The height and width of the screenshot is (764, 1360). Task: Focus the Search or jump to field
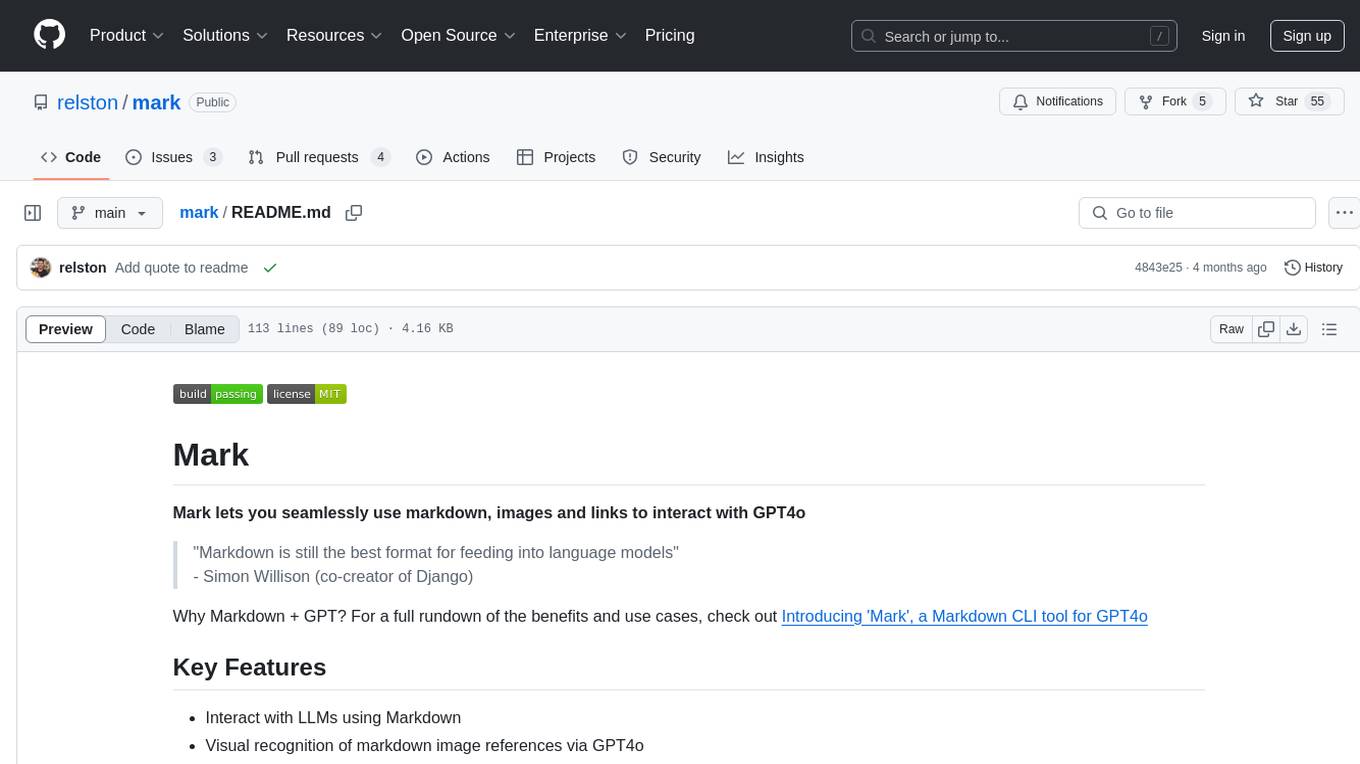click(x=1013, y=36)
